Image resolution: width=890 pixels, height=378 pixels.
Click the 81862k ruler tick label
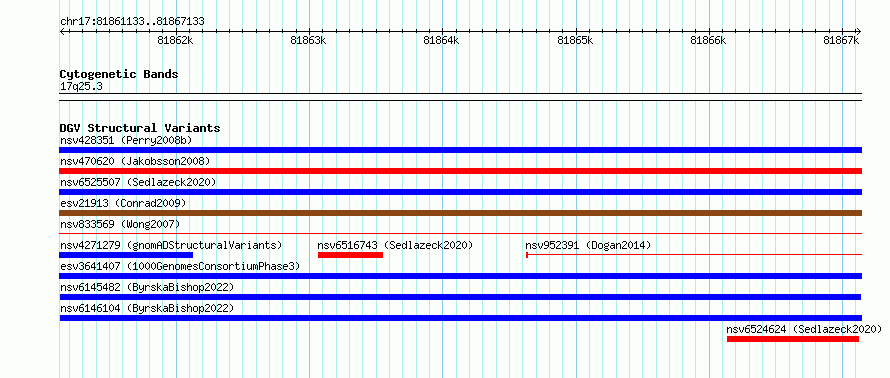click(x=176, y=40)
